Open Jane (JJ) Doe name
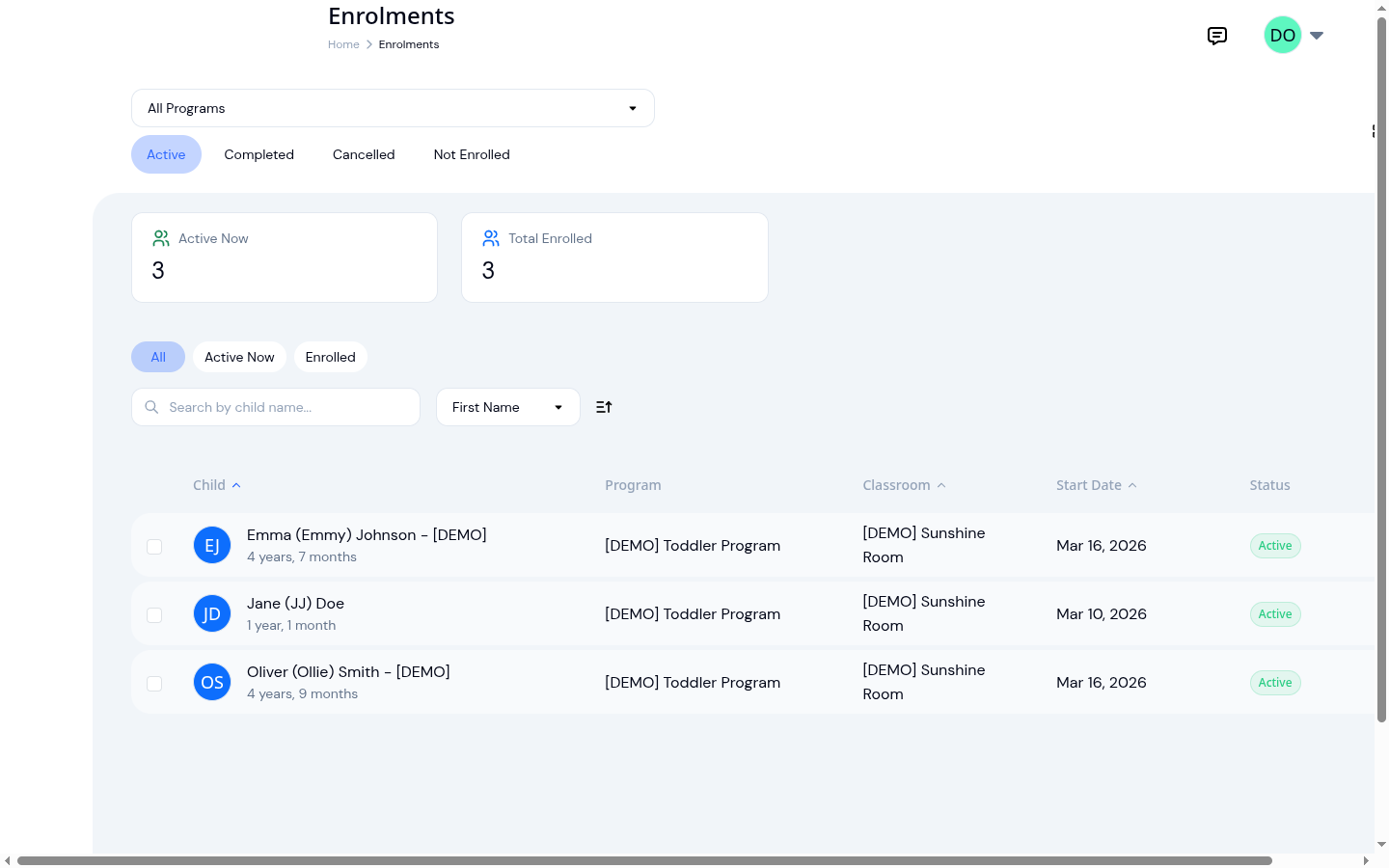The width and height of the screenshot is (1389, 868). pos(295,603)
